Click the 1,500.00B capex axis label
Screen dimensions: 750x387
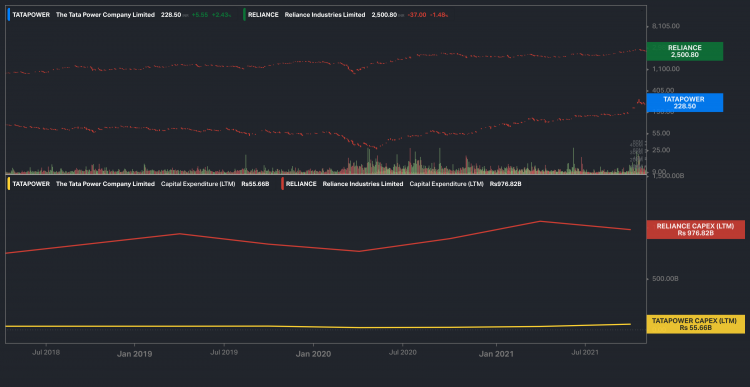click(x=668, y=176)
